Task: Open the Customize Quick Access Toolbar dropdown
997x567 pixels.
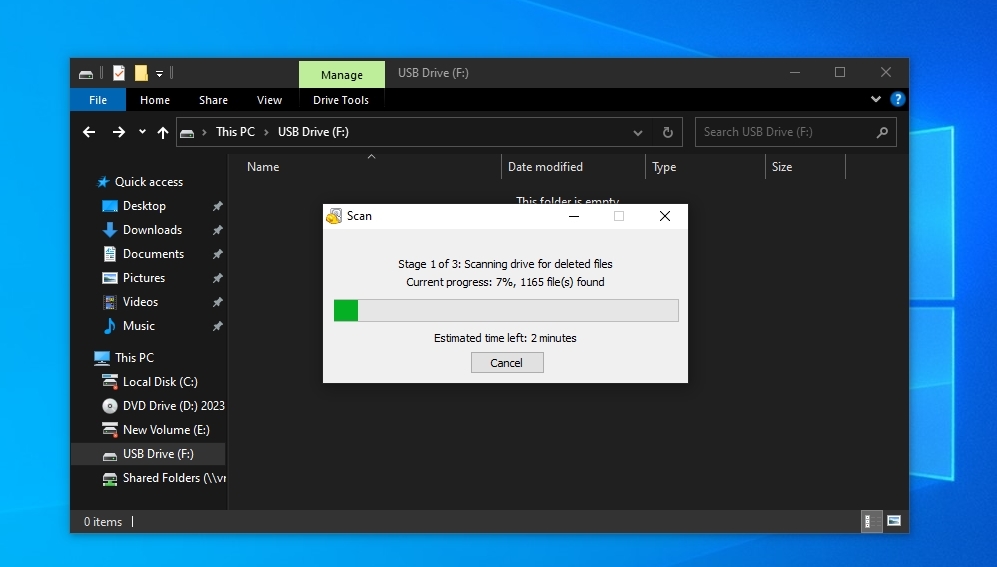Action: coord(159,73)
